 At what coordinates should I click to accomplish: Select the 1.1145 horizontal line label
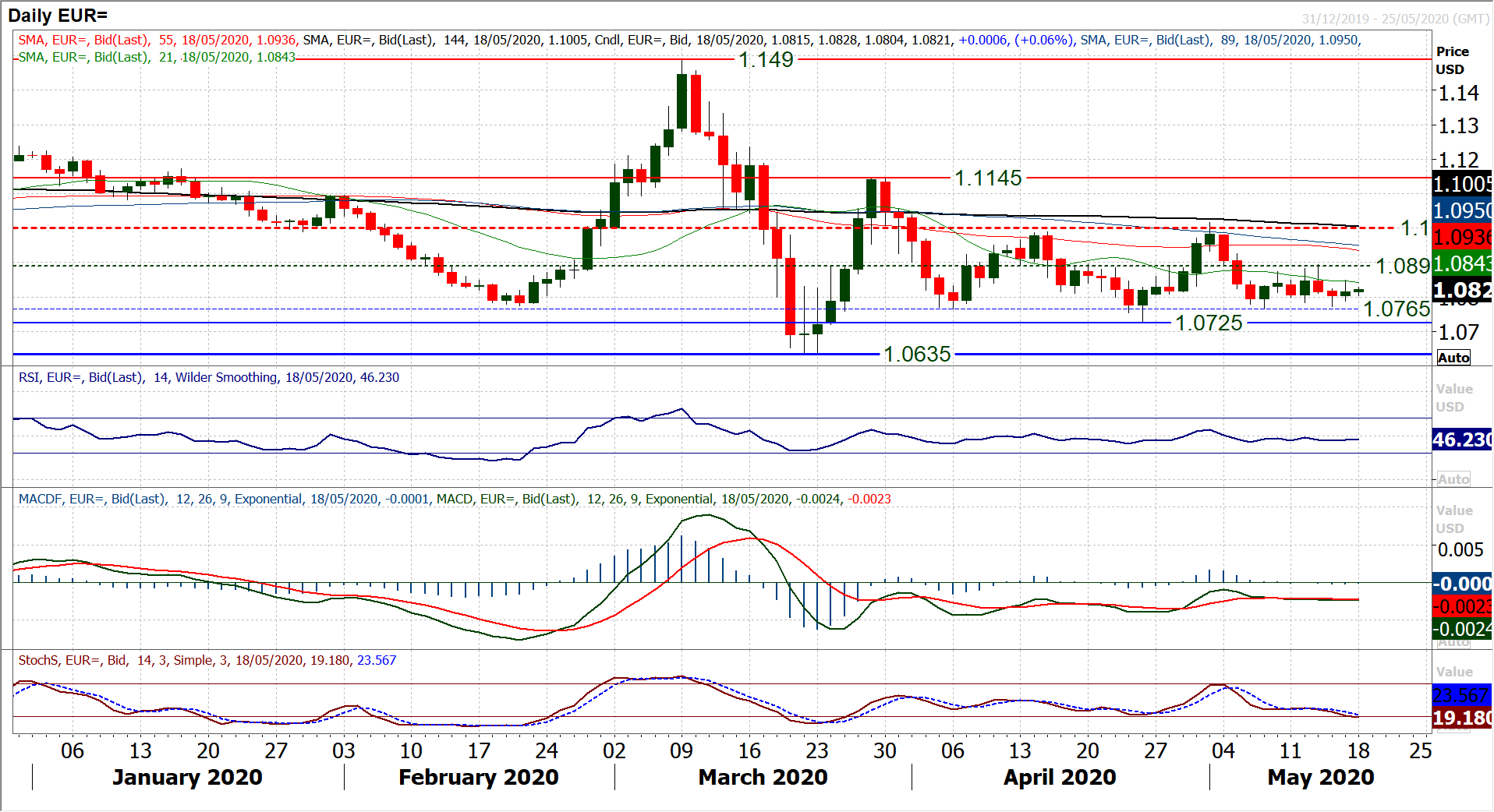click(988, 178)
